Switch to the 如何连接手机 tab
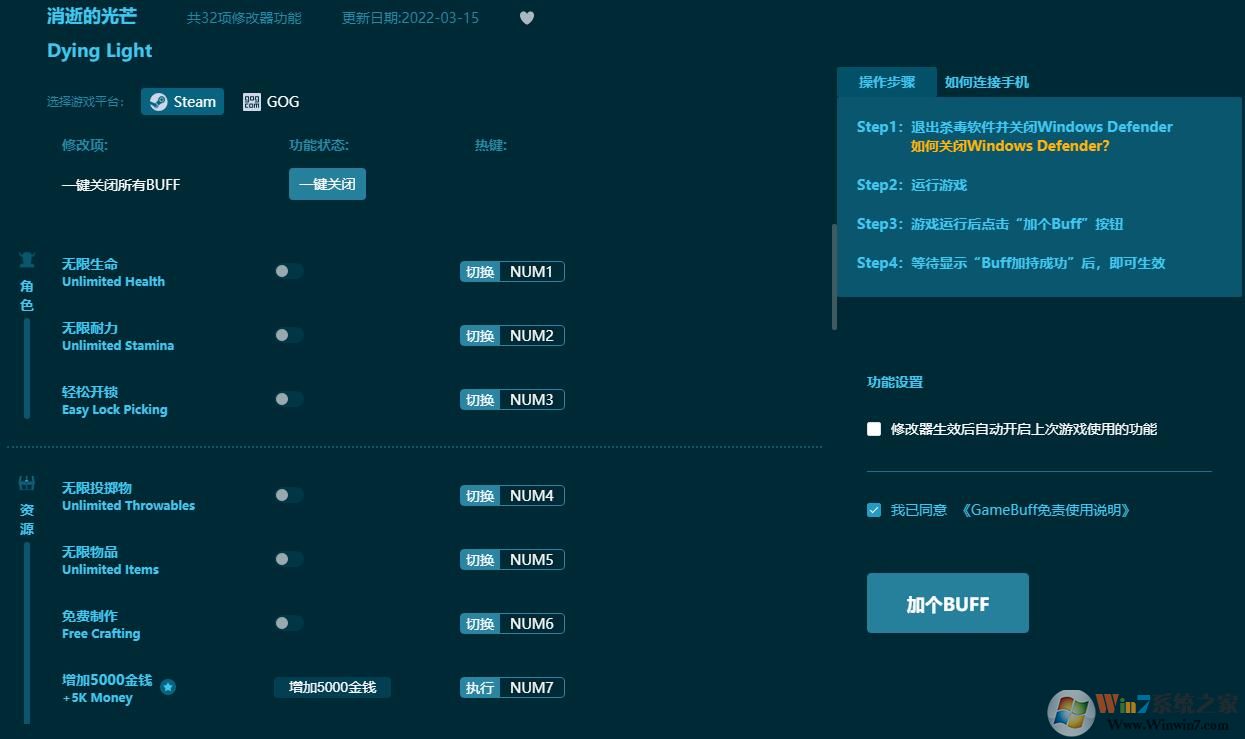The height and width of the screenshot is (739, 1245). tap(986, 82)
